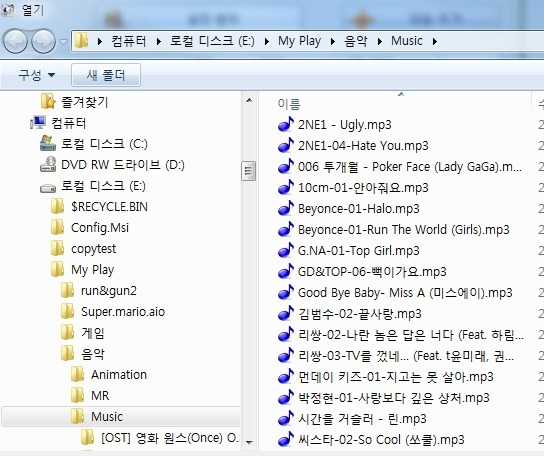
Task: Click the Super.mario.aio folder icon
Action: coord(67,311)
